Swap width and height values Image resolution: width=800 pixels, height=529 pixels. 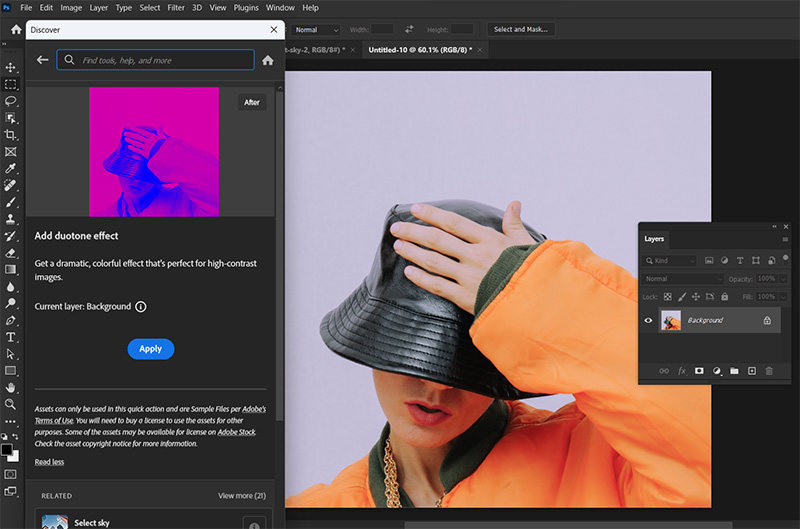[x=409, y=30]
